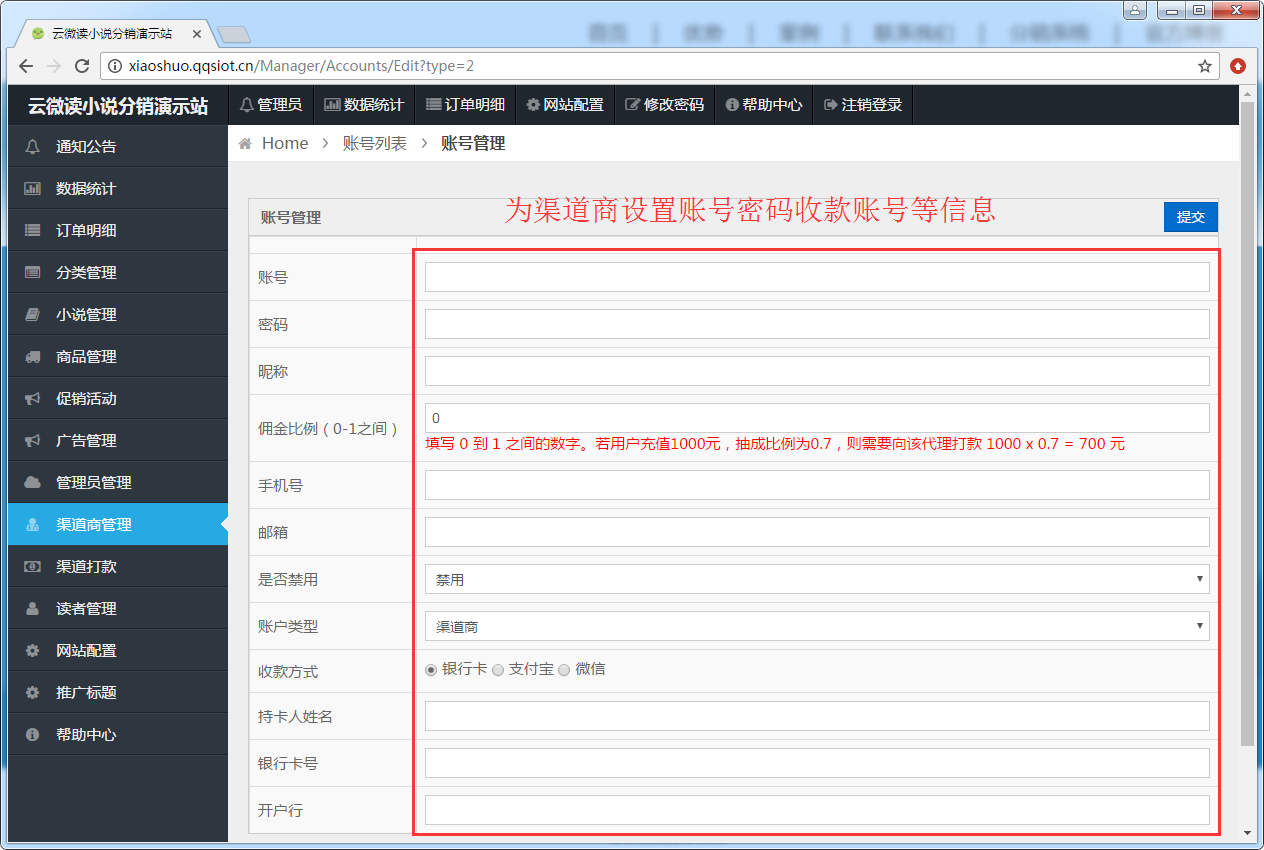Viewport: 1264px width, 850px height.
Task: Click the megaphone icon beside 促销活动
Action: pyautogui.click(x=33, y=398)
